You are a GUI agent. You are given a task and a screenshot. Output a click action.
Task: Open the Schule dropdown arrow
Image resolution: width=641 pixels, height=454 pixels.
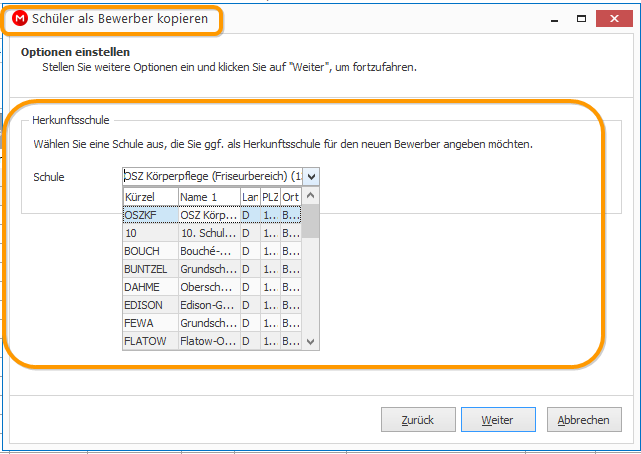311,177
